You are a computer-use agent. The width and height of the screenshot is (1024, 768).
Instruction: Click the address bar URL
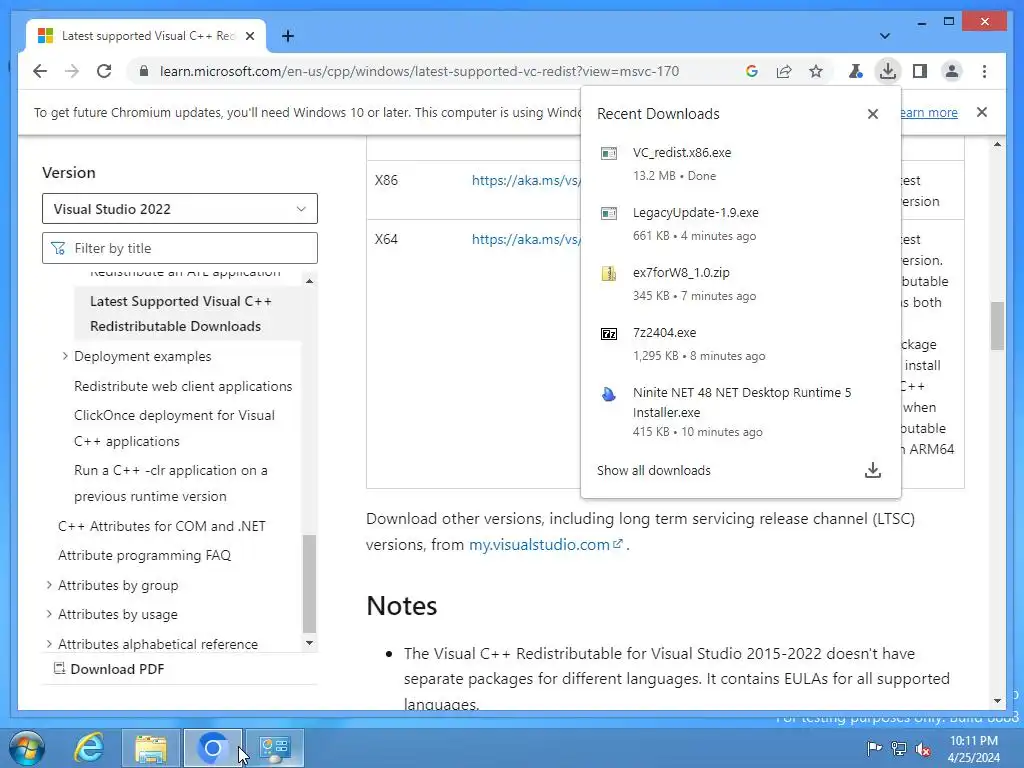pos(419,71)
